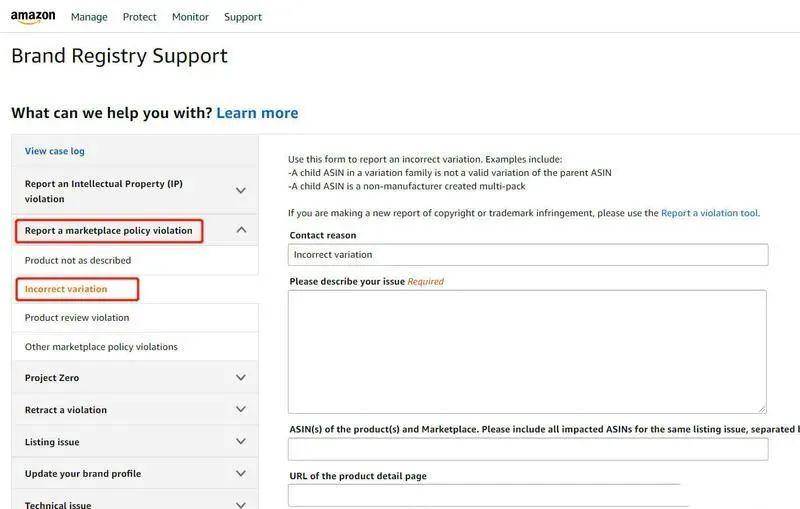800x509 pixels.
Task: Expand the Listing issue section
Action: tap(134, 442)
